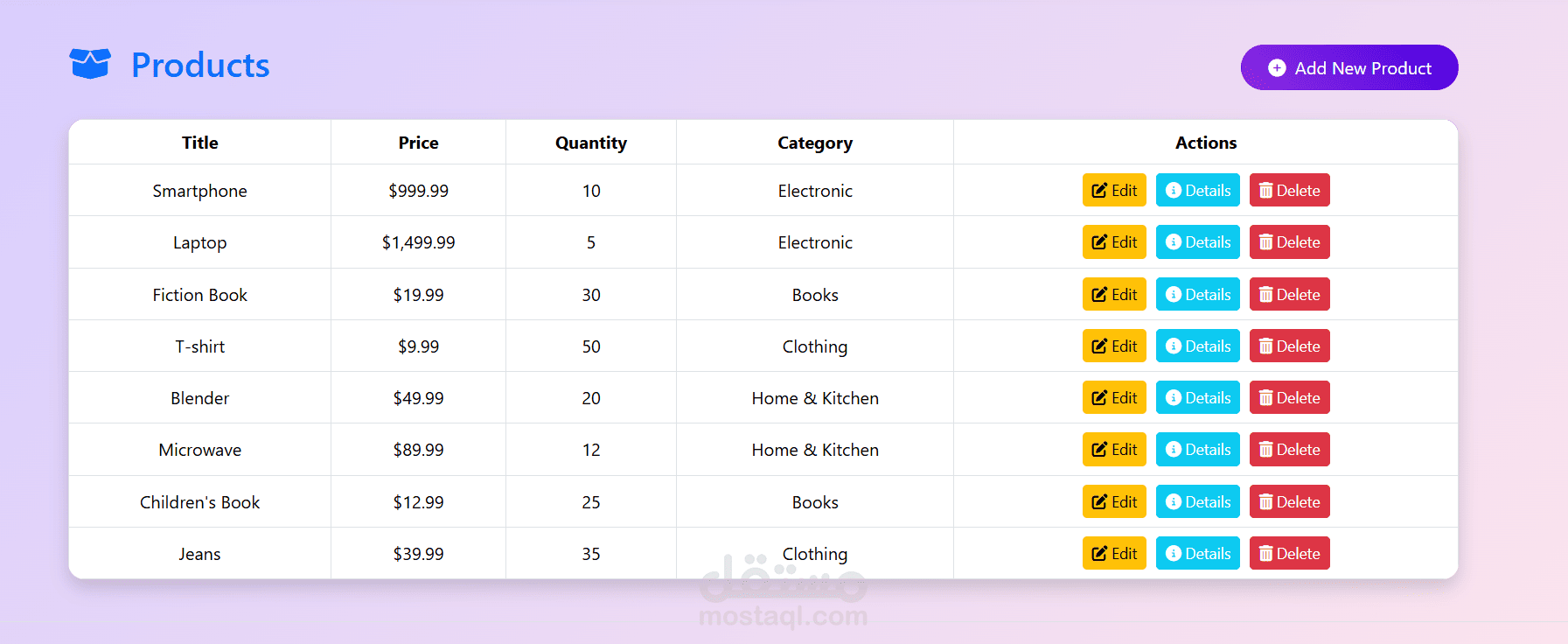1568x644 pixels.
Task: Click the Category column header
Action: [x=815, y=143]
